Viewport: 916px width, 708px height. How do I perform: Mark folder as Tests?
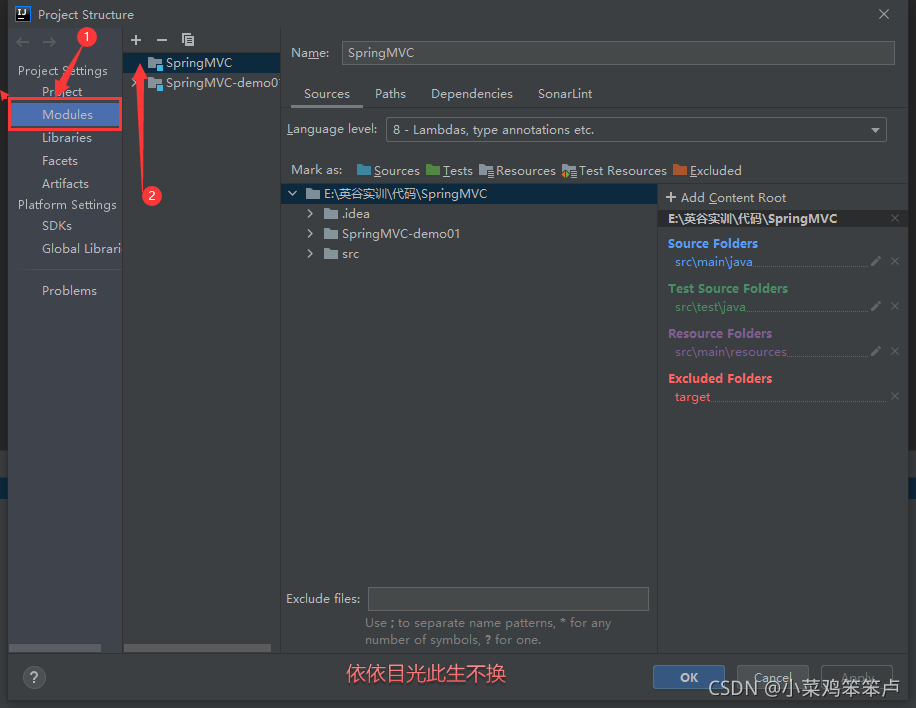point(449,171)
